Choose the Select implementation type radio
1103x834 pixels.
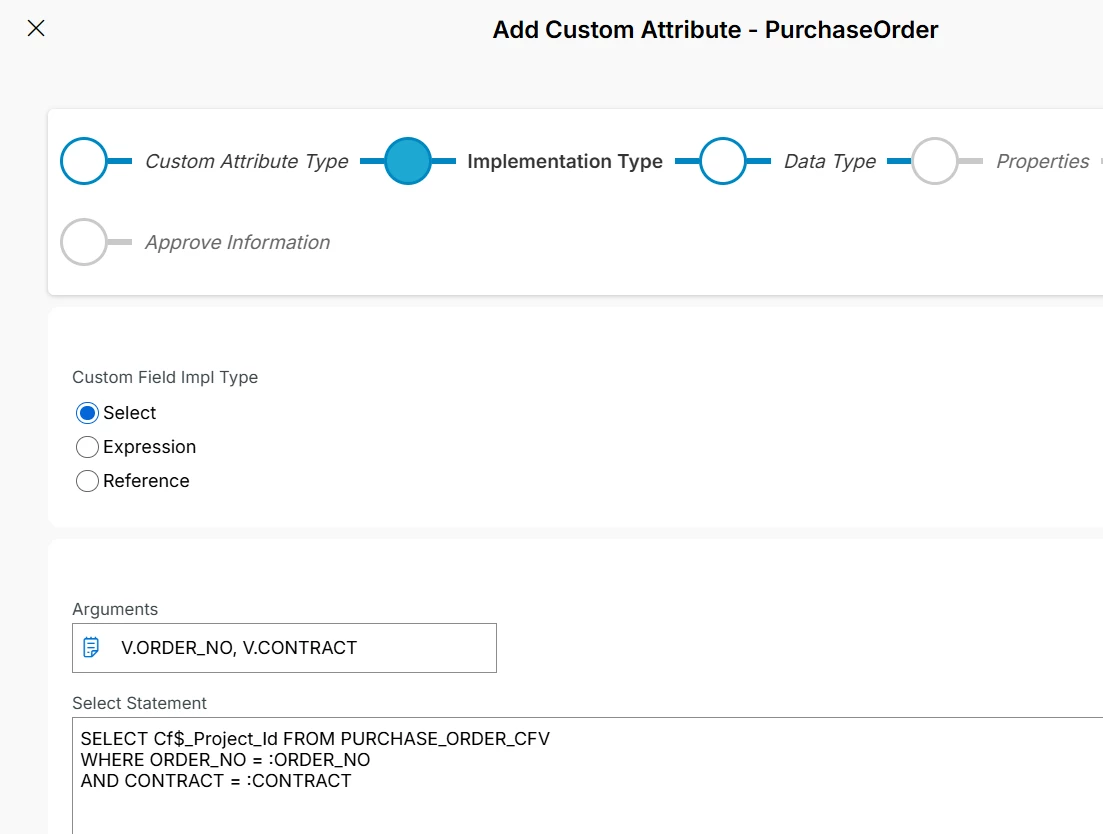coord(88,413)
